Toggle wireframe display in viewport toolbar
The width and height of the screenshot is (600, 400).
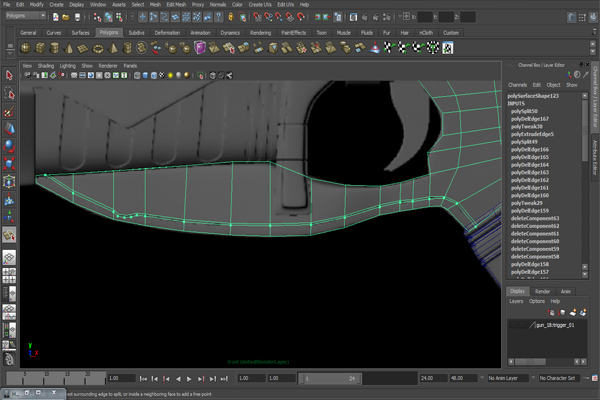pyautogui.click(x=137, y=75)
